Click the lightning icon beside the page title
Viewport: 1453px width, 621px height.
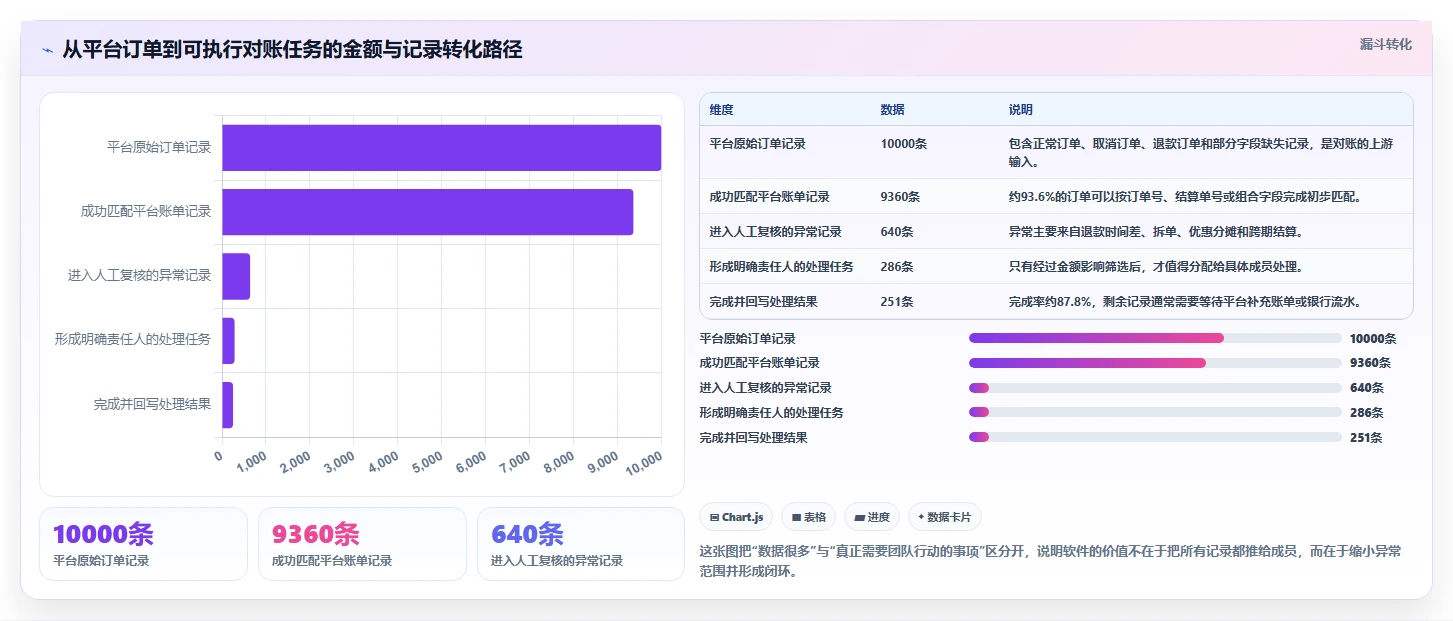click(x=47, y=50)
